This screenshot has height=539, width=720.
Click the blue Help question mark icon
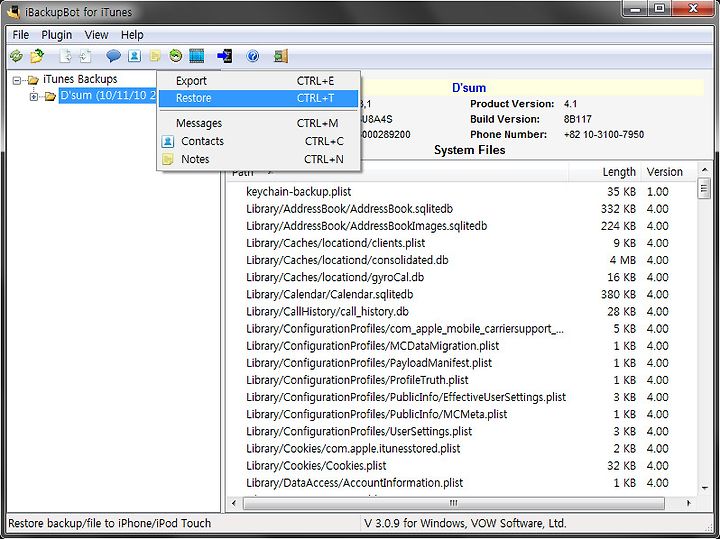tap(253, 56)
